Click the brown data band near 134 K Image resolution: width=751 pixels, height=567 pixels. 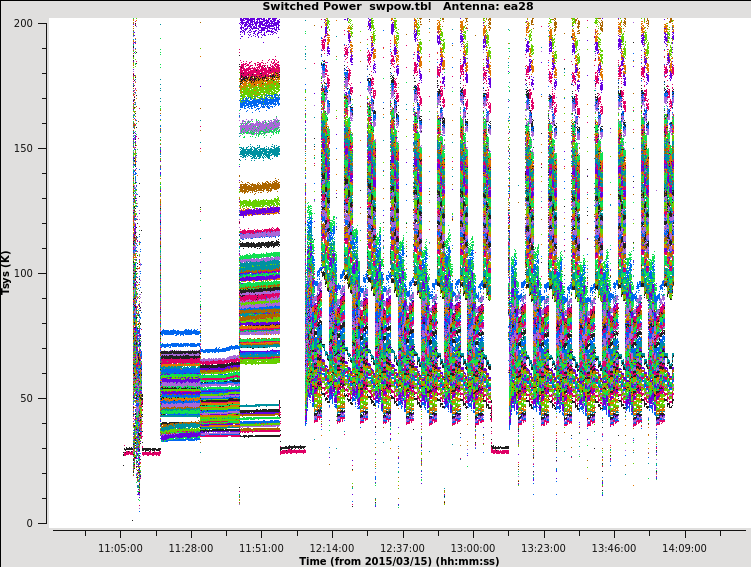click(259, 187)
